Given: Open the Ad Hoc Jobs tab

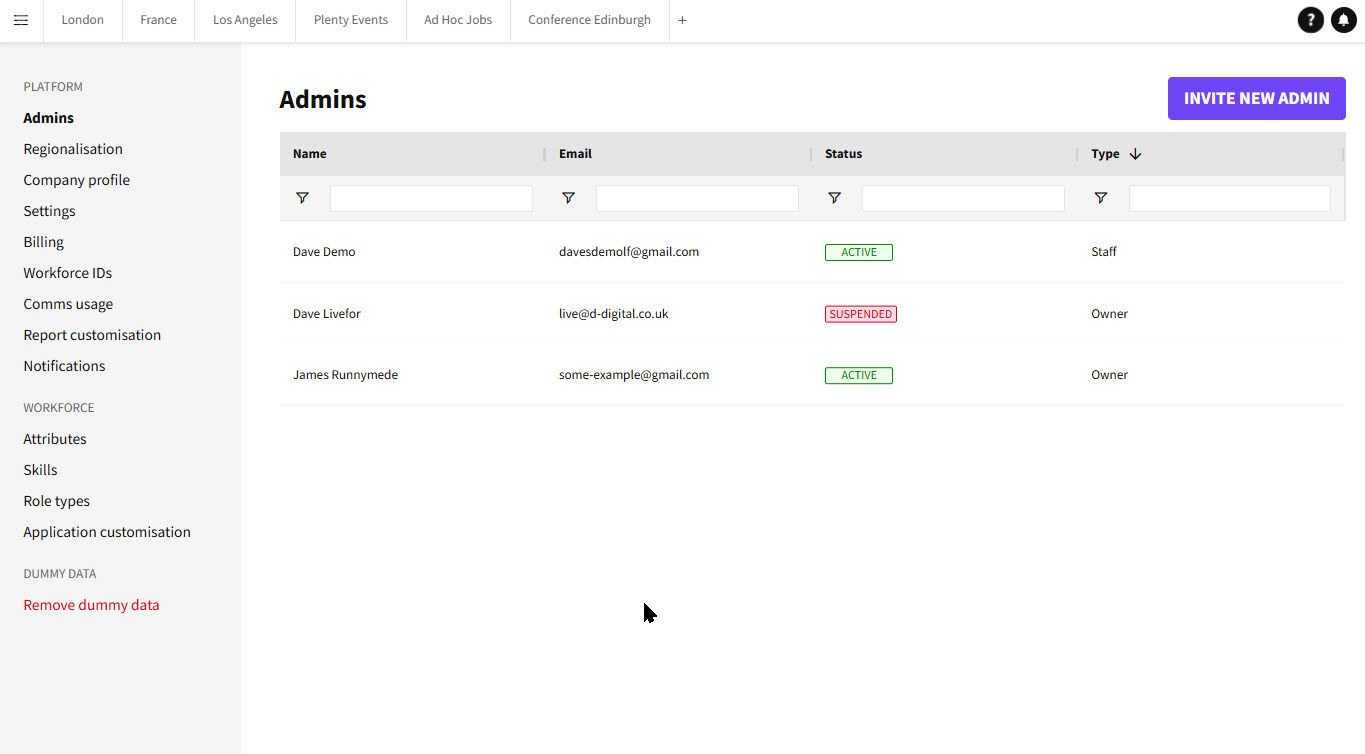Looking at the screenshot, I should click(458, 20).
